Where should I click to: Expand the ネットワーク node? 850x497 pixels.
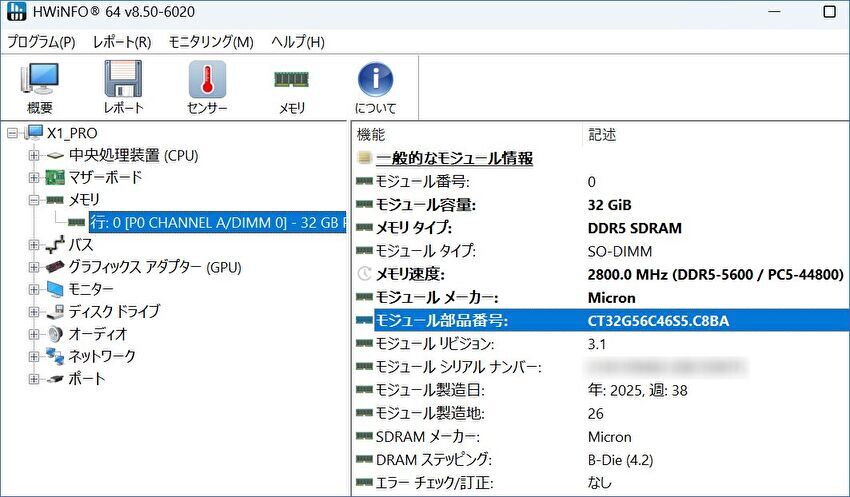34,357
